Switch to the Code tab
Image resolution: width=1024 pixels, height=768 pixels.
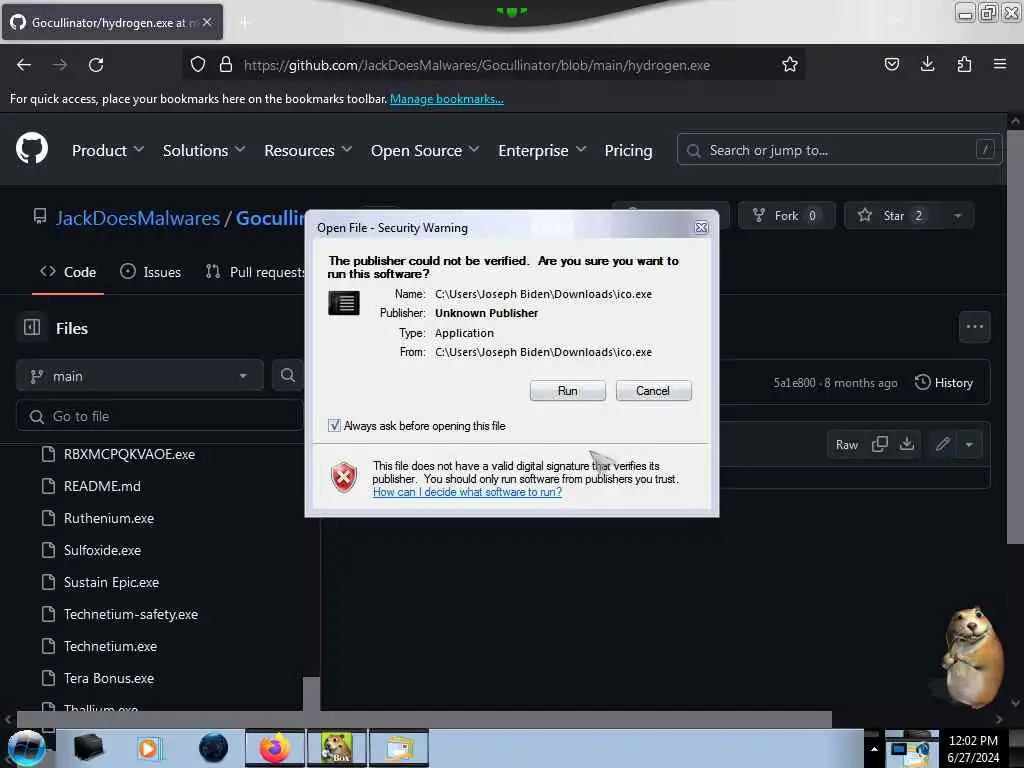click(x=68, y=272)
